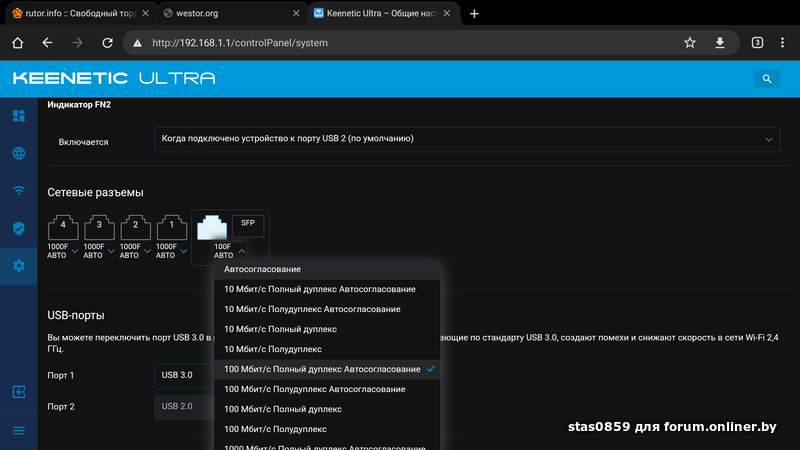Expand the hamburger menu at sidebar bottom
The image size is (800, 450).
click(x=18, y=430)
